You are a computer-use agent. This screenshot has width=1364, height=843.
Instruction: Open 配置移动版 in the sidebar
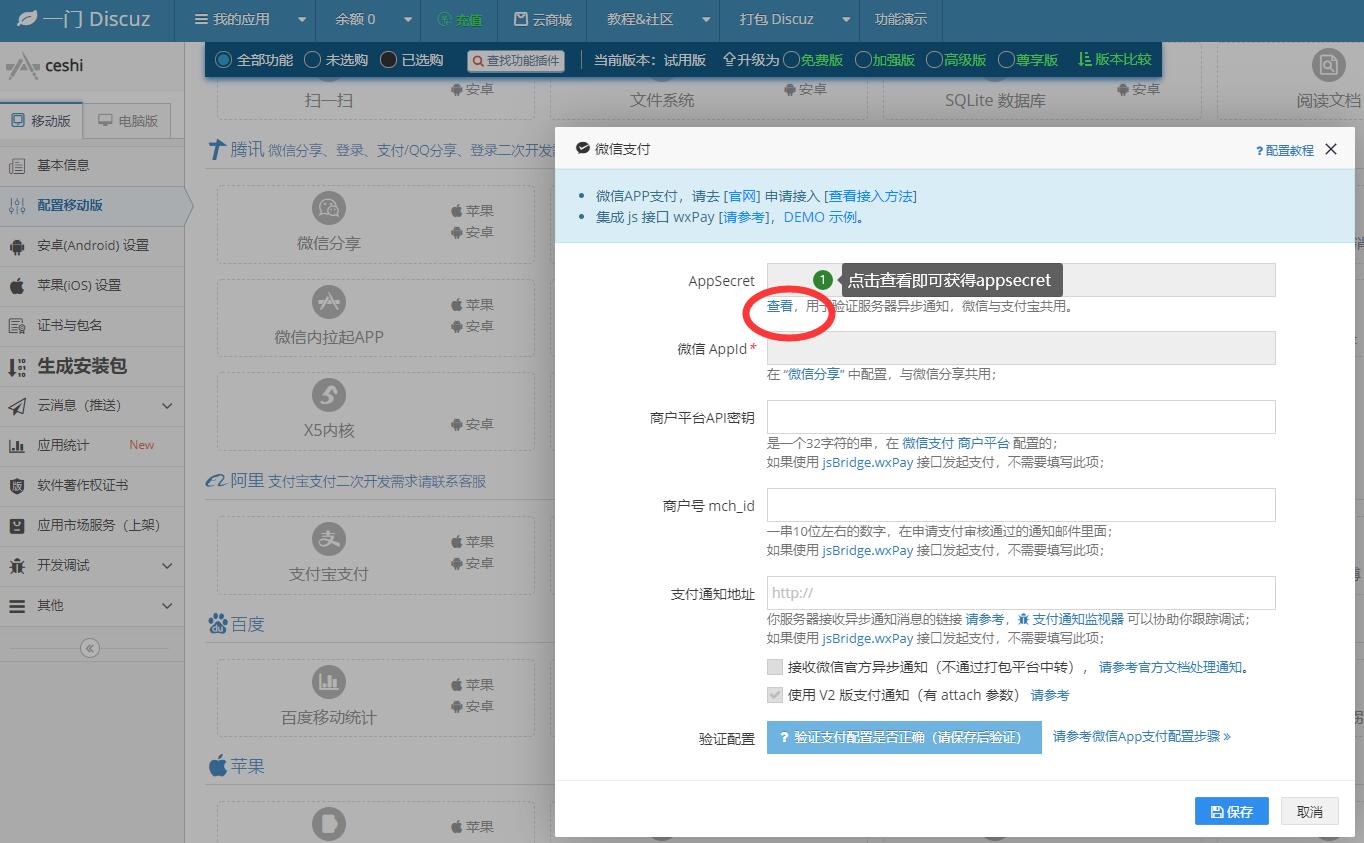[x=92, y=205]
